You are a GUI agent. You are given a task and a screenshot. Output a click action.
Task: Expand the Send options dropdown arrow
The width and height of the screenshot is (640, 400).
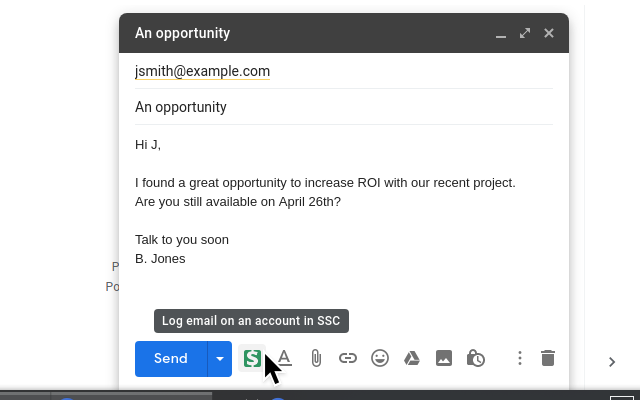(x=220, y=359)
